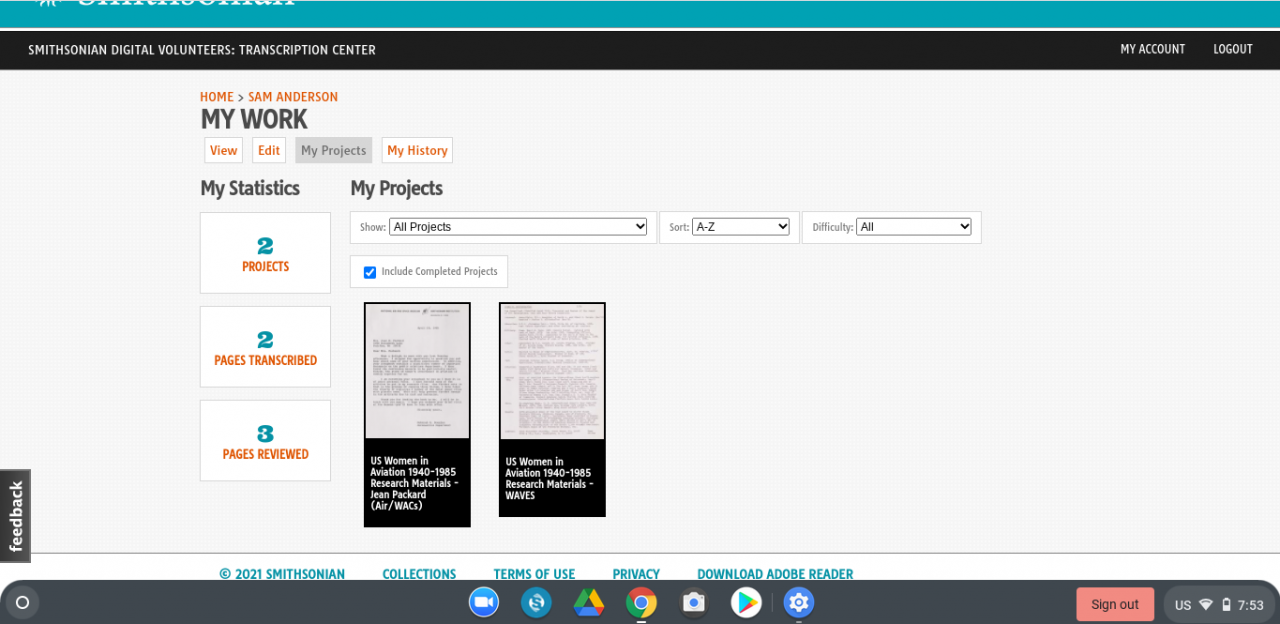Open My Account in the top bar
1280x624 pixels.
[x=1152, y=49]
